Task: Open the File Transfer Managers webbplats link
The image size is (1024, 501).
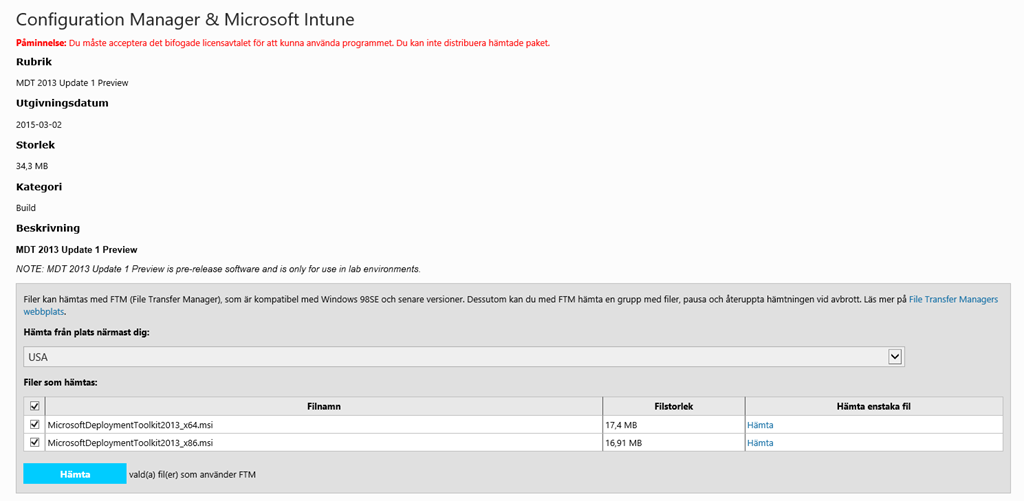Action: (x=953, y=299)
